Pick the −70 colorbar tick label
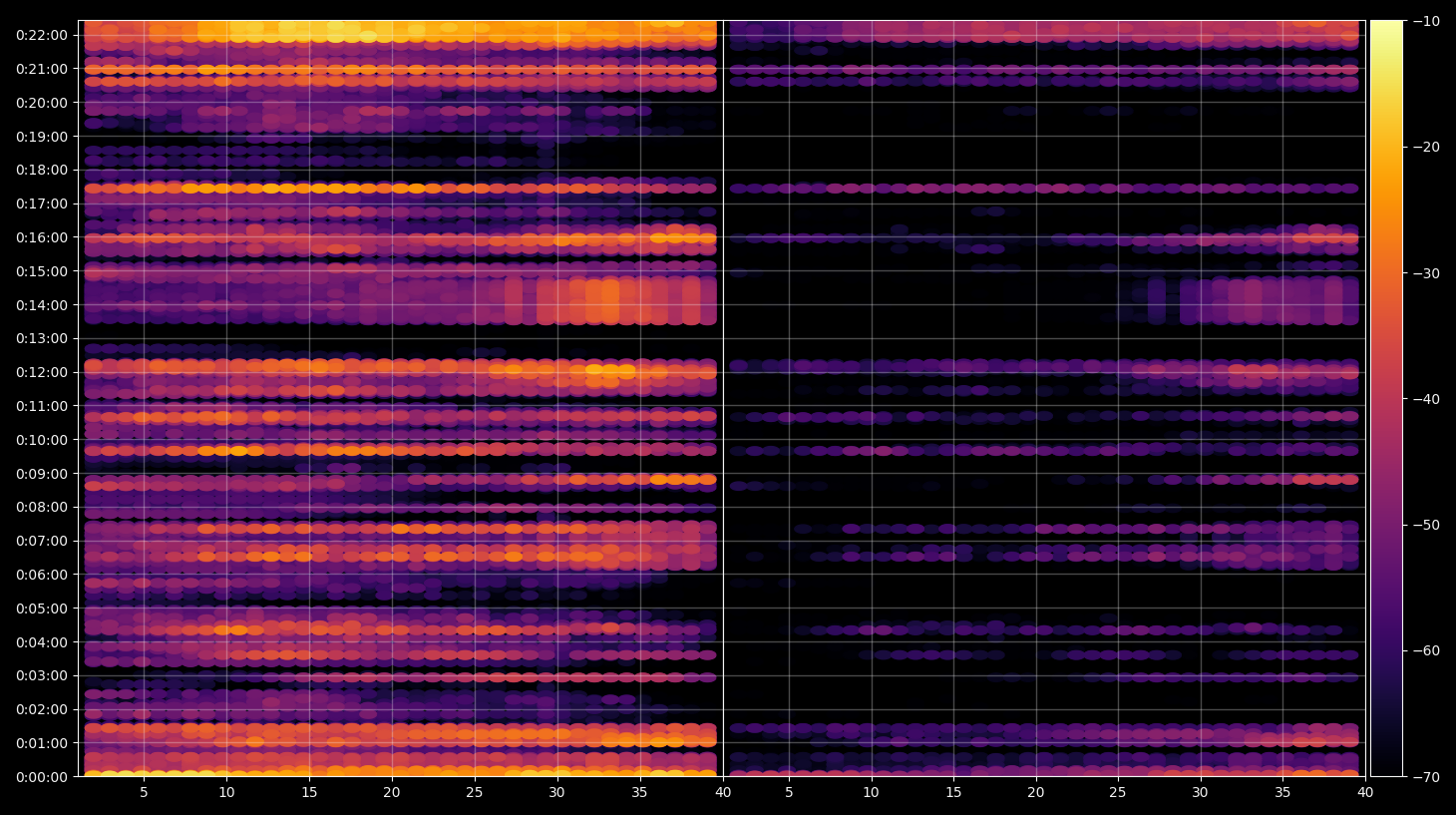Viewport: 1456px width, 815px height. [x=1427, y=776]
